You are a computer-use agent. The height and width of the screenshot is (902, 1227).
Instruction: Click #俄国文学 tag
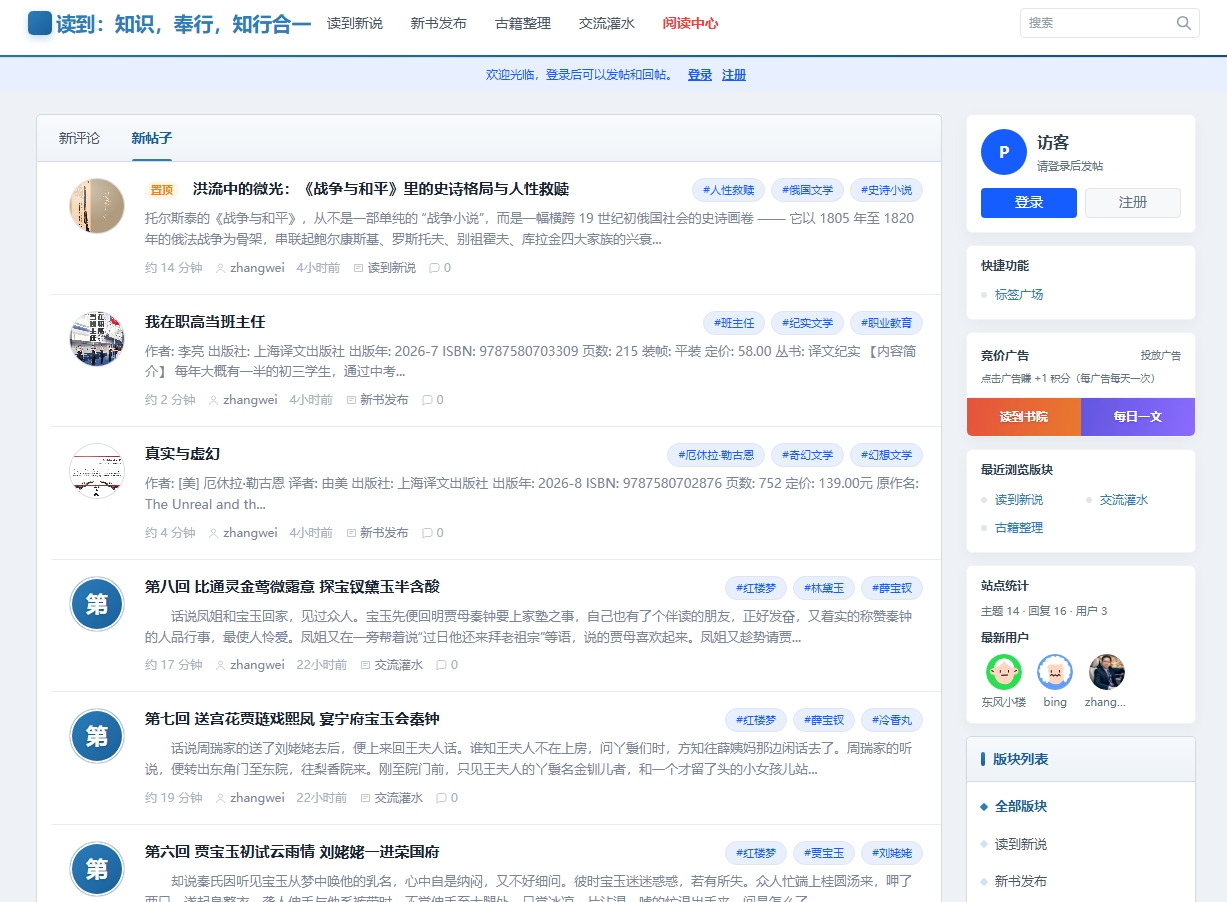[x=808, y=190]
